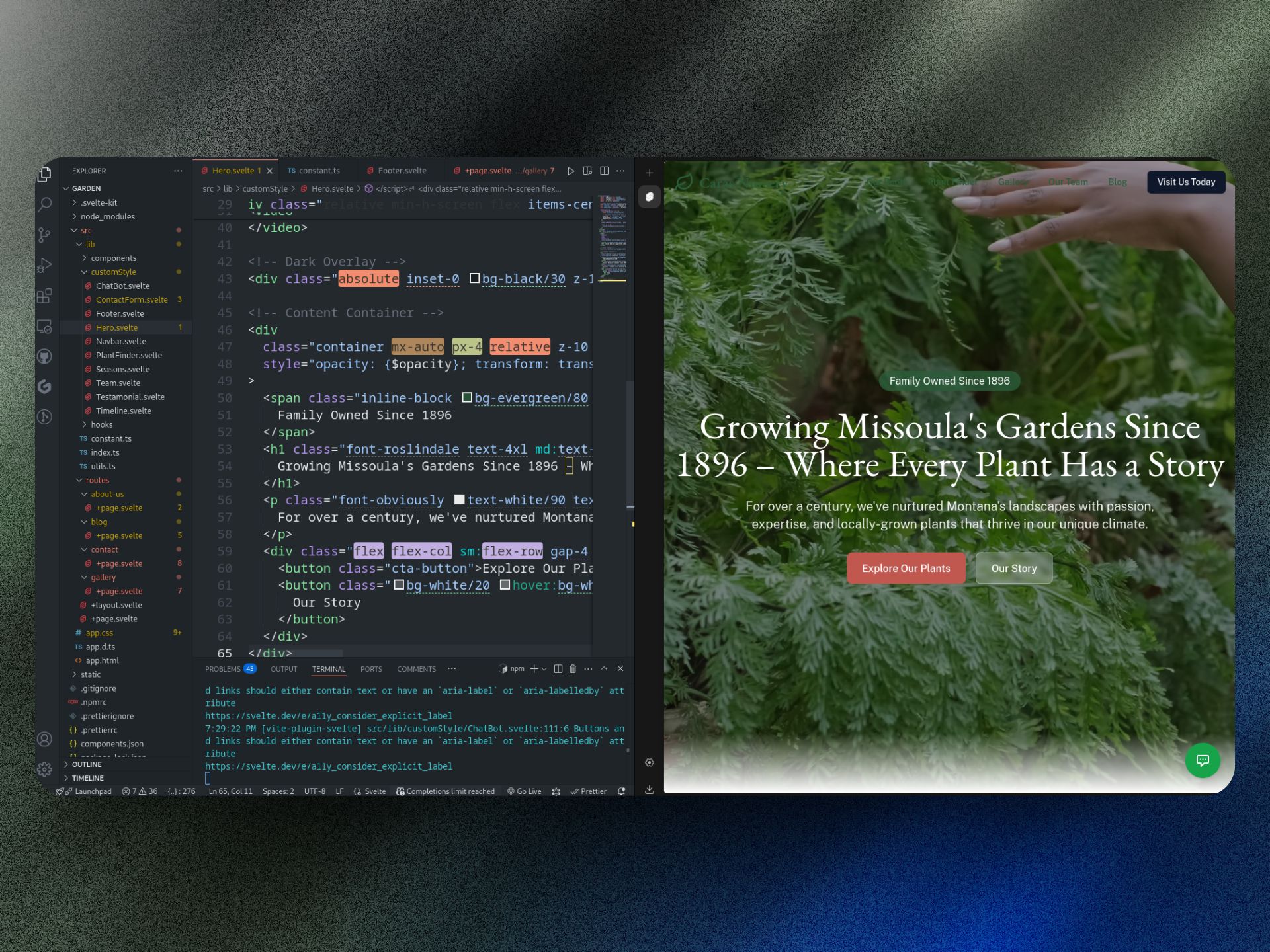Open Manage gear in activity bar

pos(44,770)
